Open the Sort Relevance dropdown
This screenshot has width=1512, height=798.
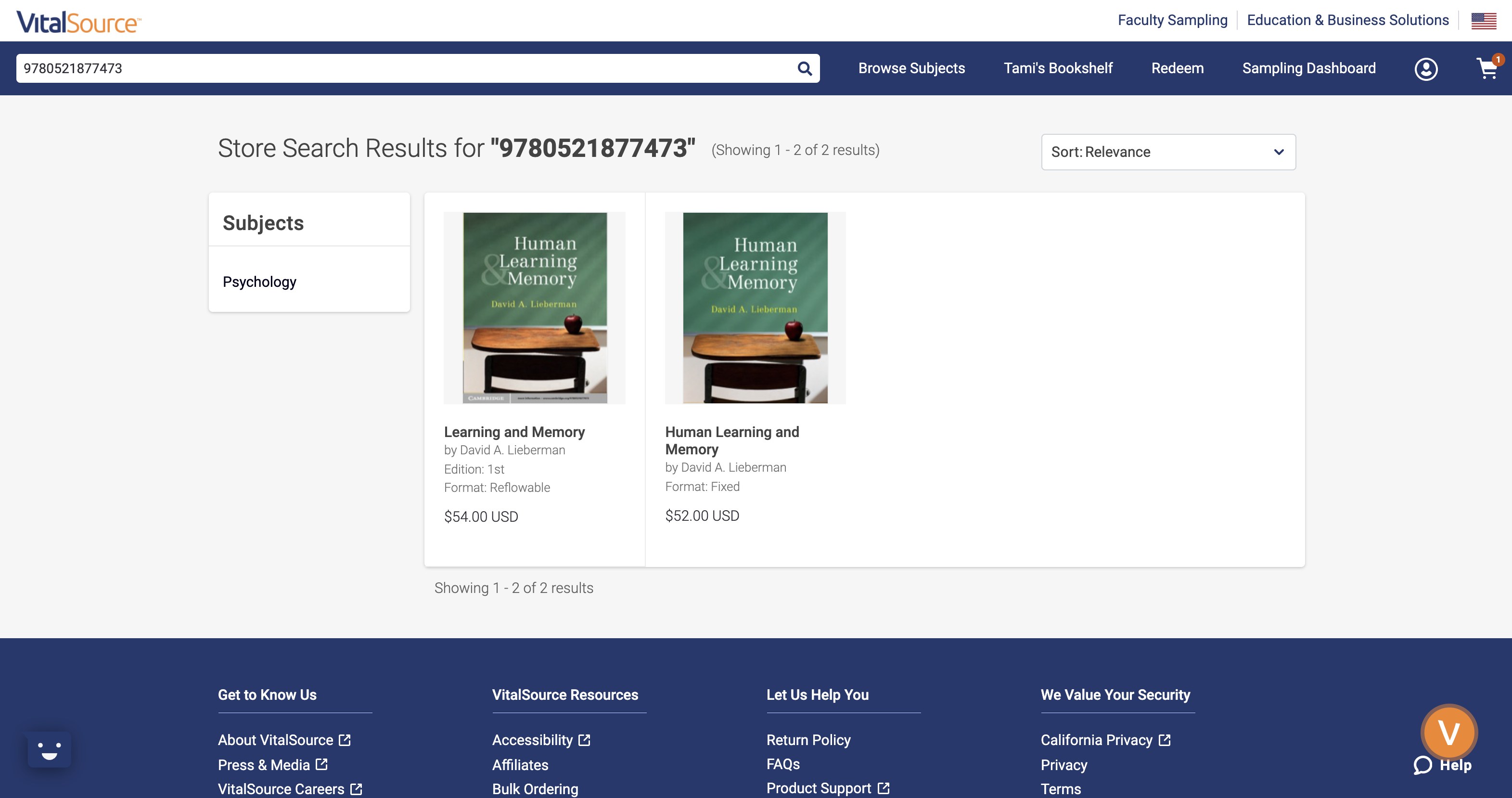1168,152
